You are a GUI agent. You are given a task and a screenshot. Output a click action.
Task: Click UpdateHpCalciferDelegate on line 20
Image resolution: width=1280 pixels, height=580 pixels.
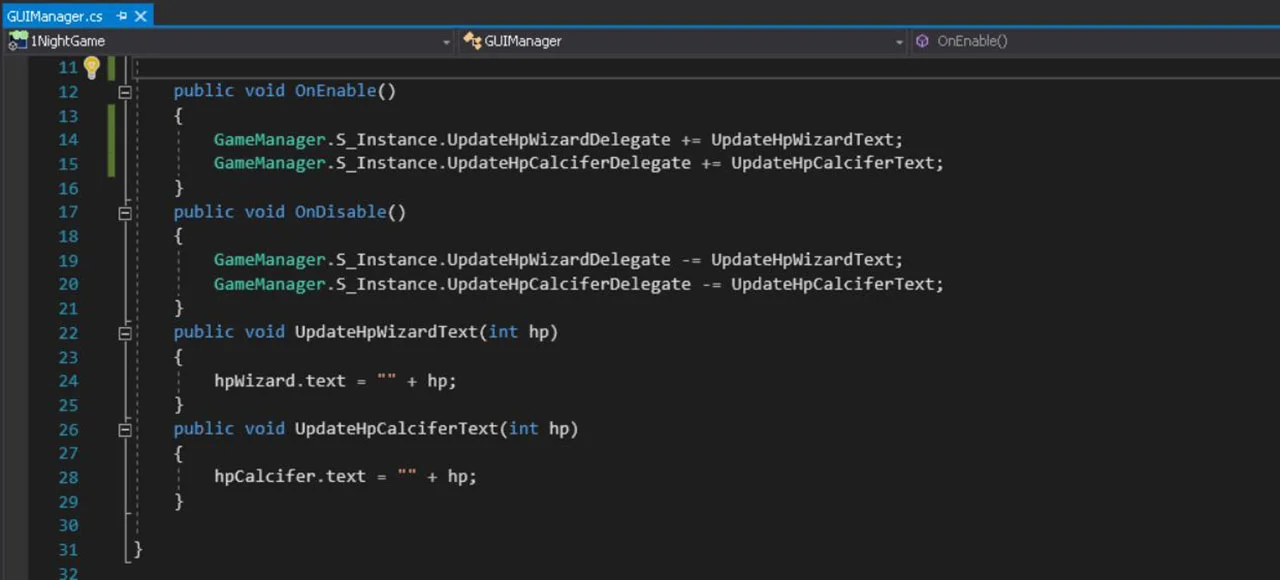[568, 284]
